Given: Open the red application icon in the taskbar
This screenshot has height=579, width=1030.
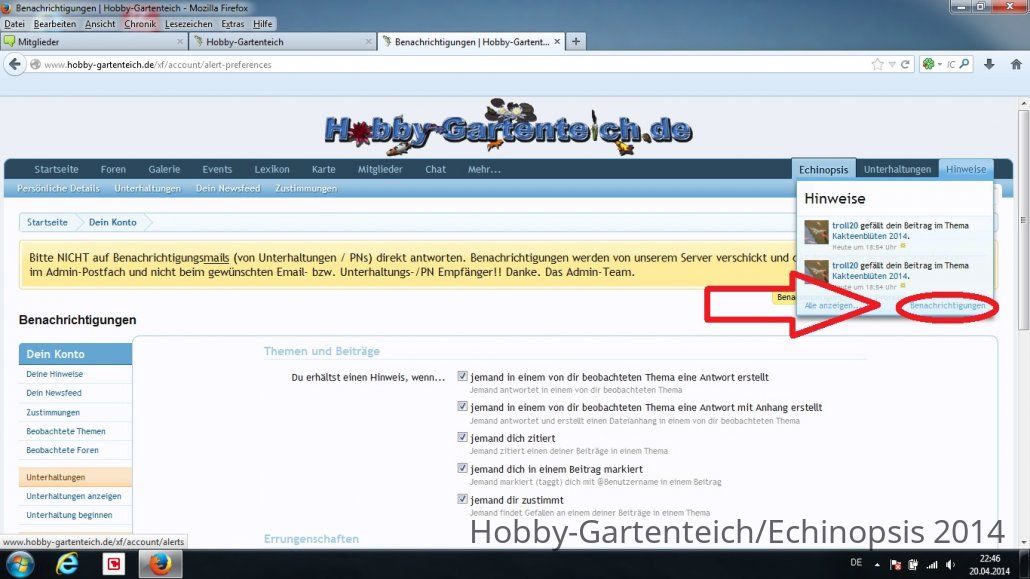Looking at the screenshot, I should 114,565.
